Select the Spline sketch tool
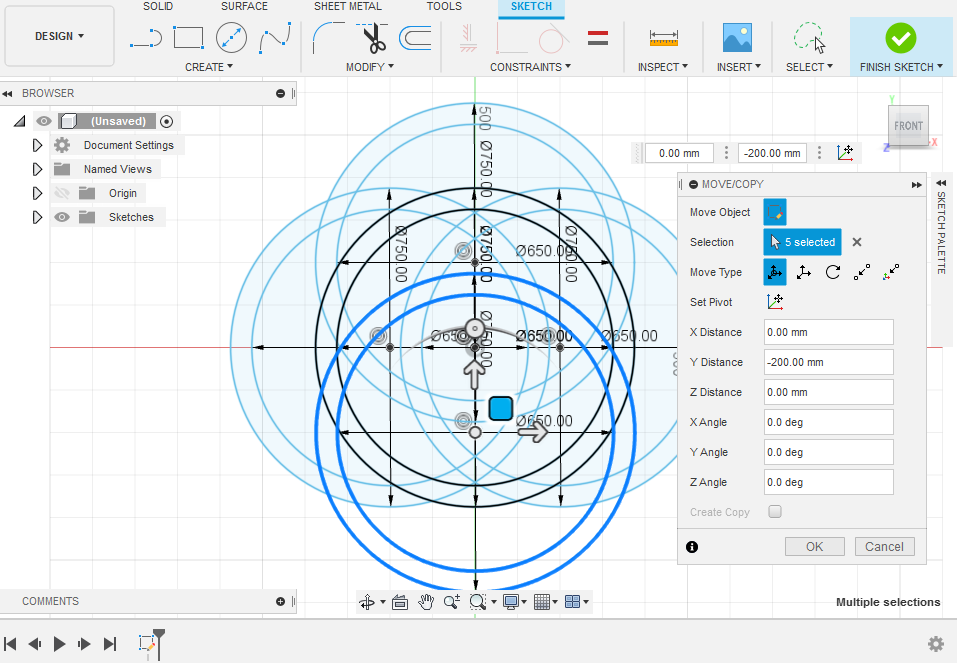957x663 pixels. click(275, 38)
